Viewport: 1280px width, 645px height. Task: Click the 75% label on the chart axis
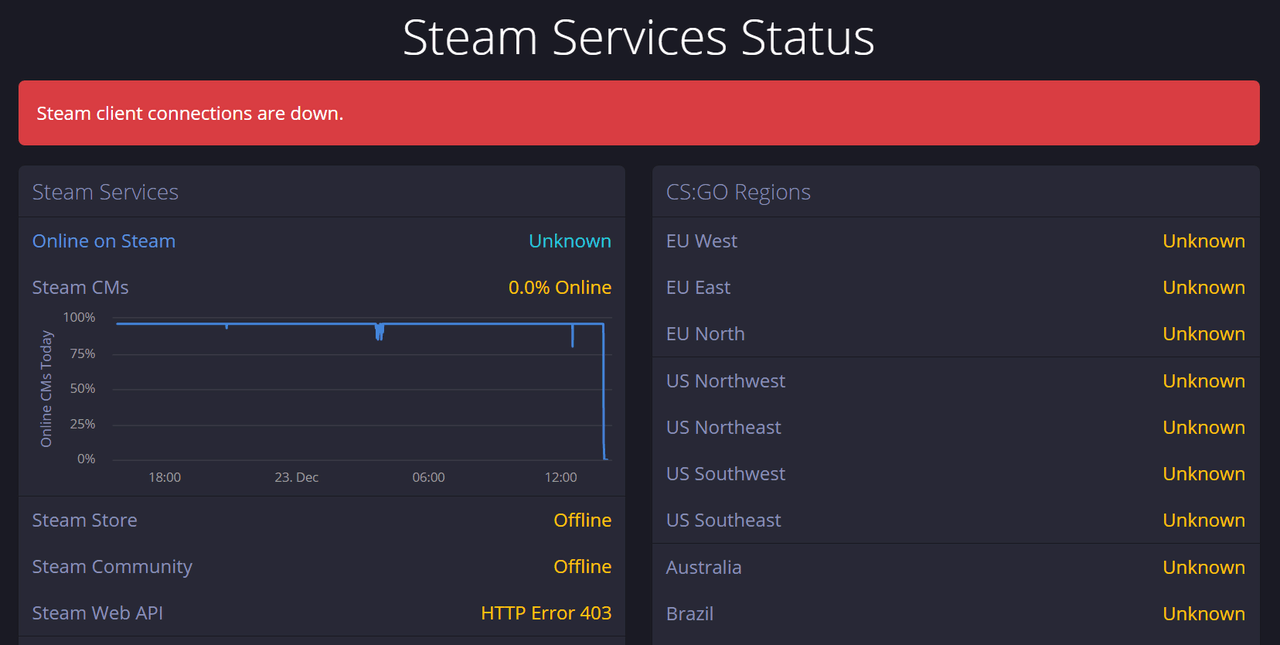pos(82,353)
